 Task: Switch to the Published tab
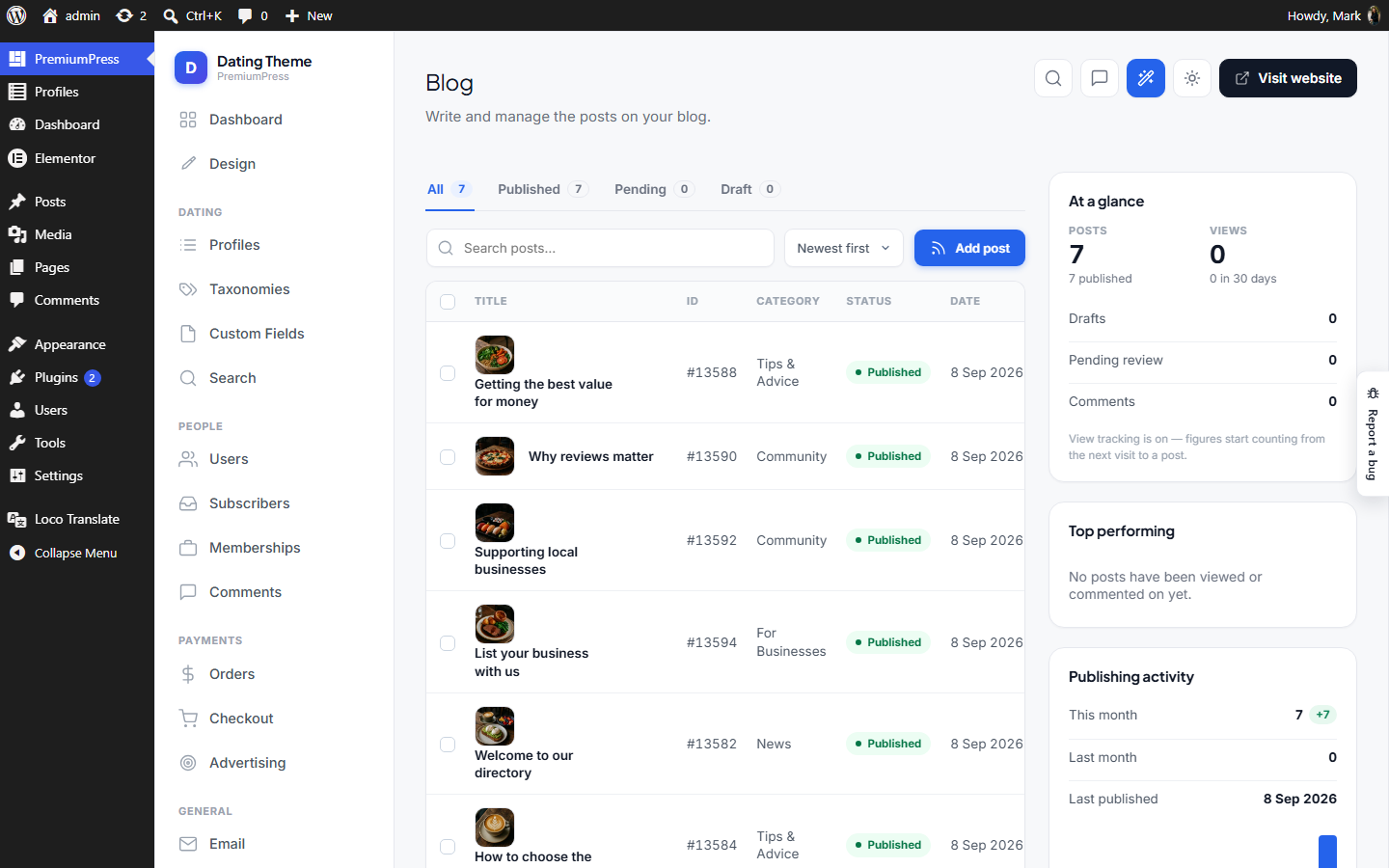point(542,189)
